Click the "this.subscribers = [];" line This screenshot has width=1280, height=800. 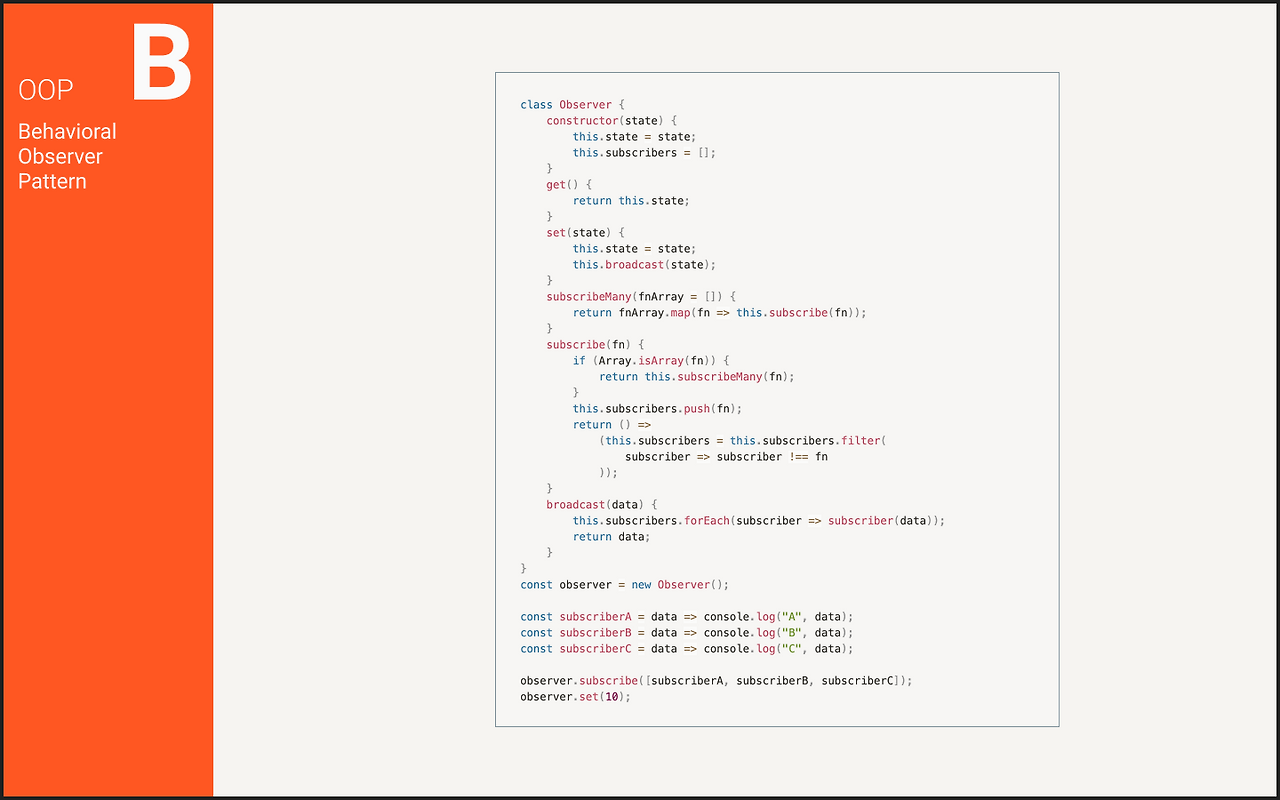(644, 153)
